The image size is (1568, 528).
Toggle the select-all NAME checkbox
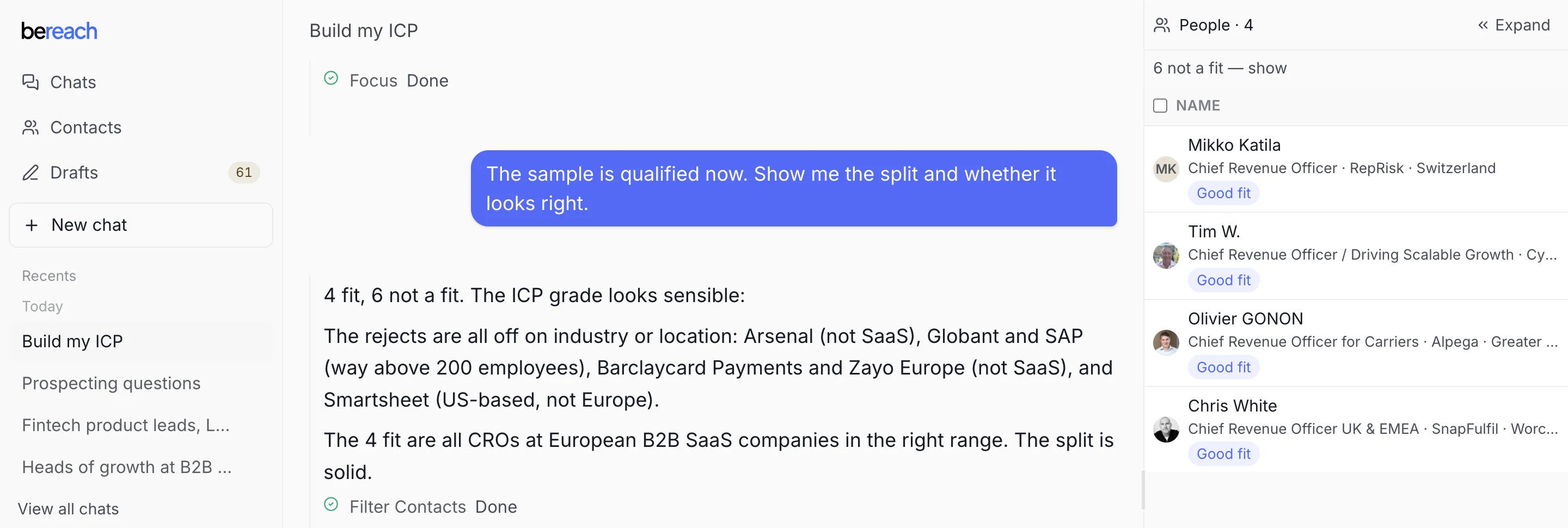1160,106
